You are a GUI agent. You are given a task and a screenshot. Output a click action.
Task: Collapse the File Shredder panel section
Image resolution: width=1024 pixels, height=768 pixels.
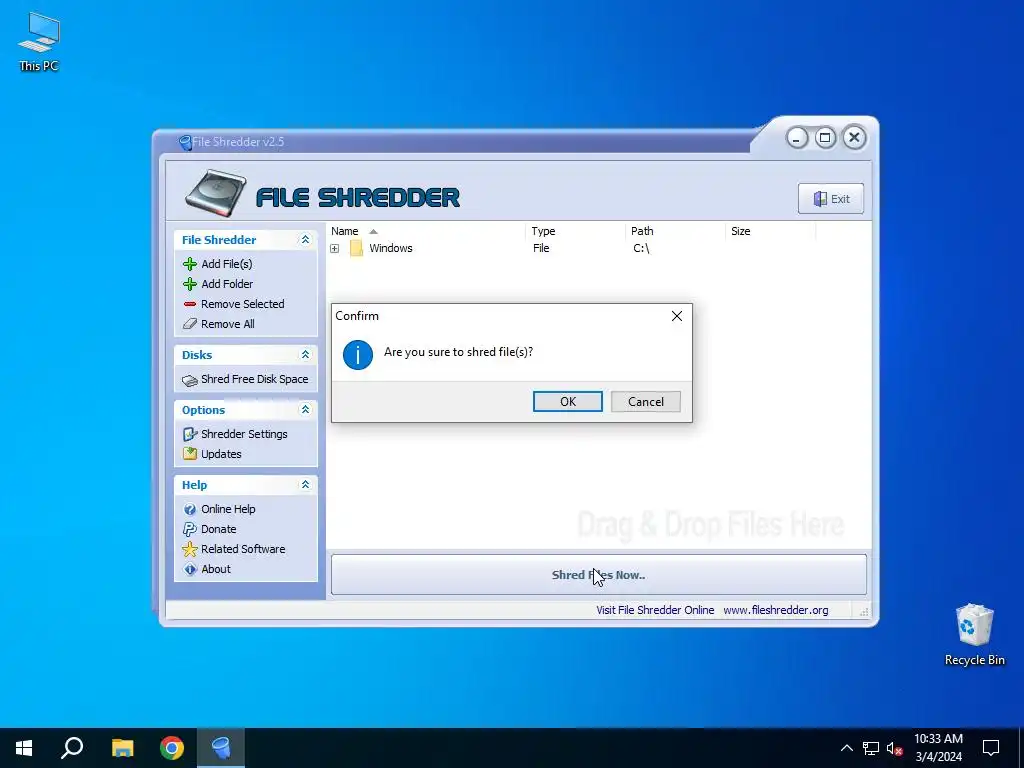(x=305, y=240)
